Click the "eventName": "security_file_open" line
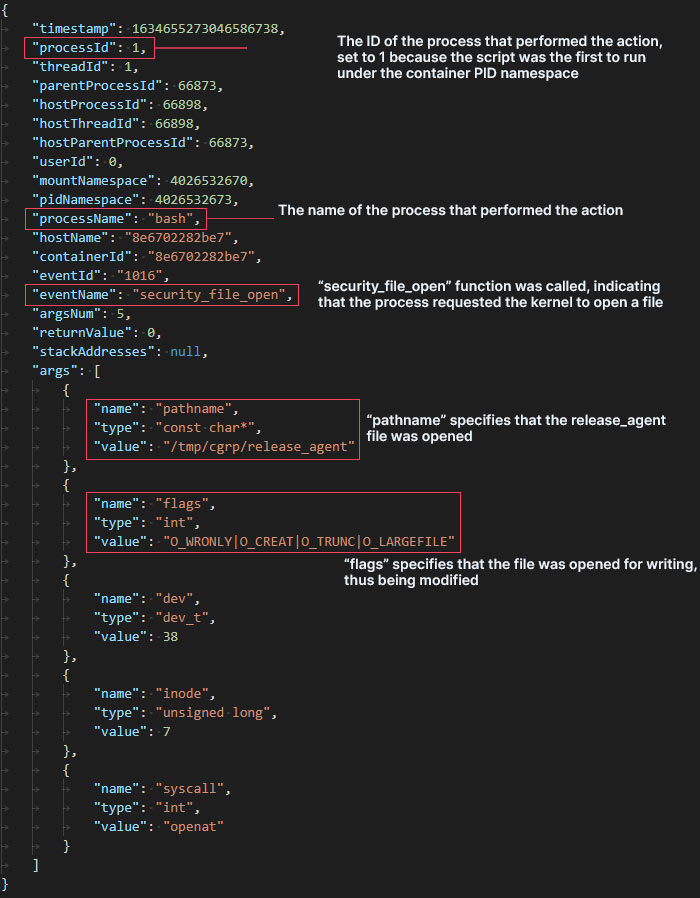This screenshot has height=898, width=700. pos(162,294)
